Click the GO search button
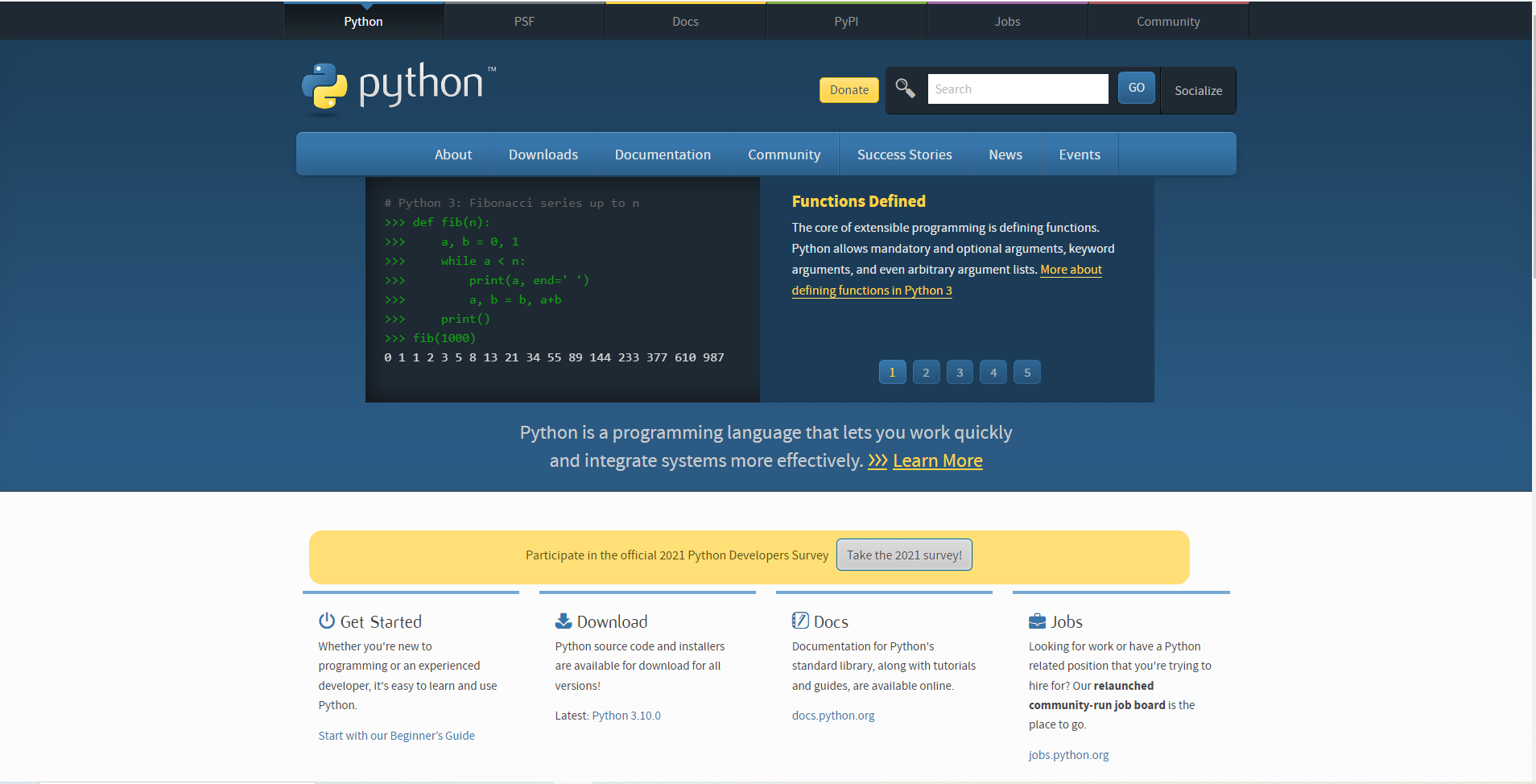 [1137, 88]
